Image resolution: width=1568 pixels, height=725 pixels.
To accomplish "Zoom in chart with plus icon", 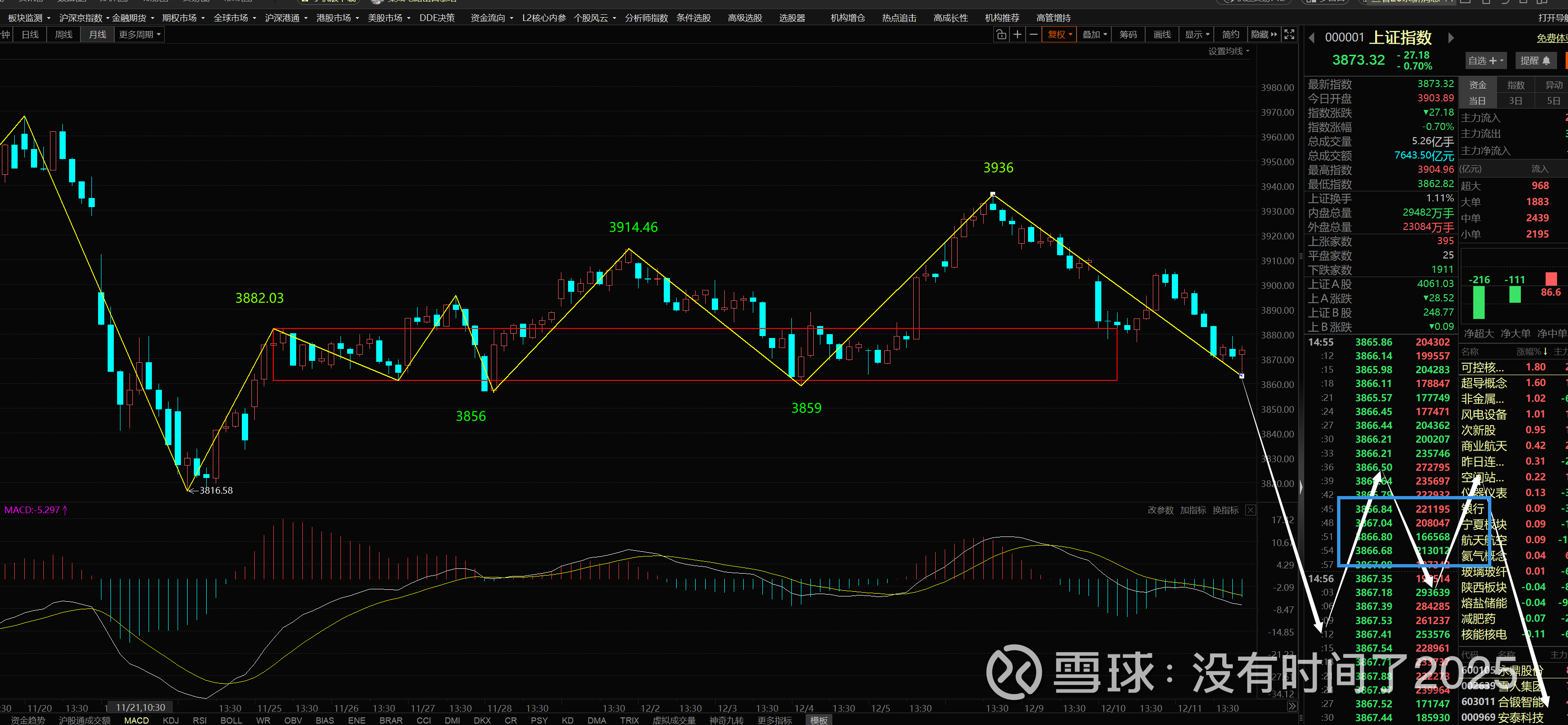I will coord(1017,35).
